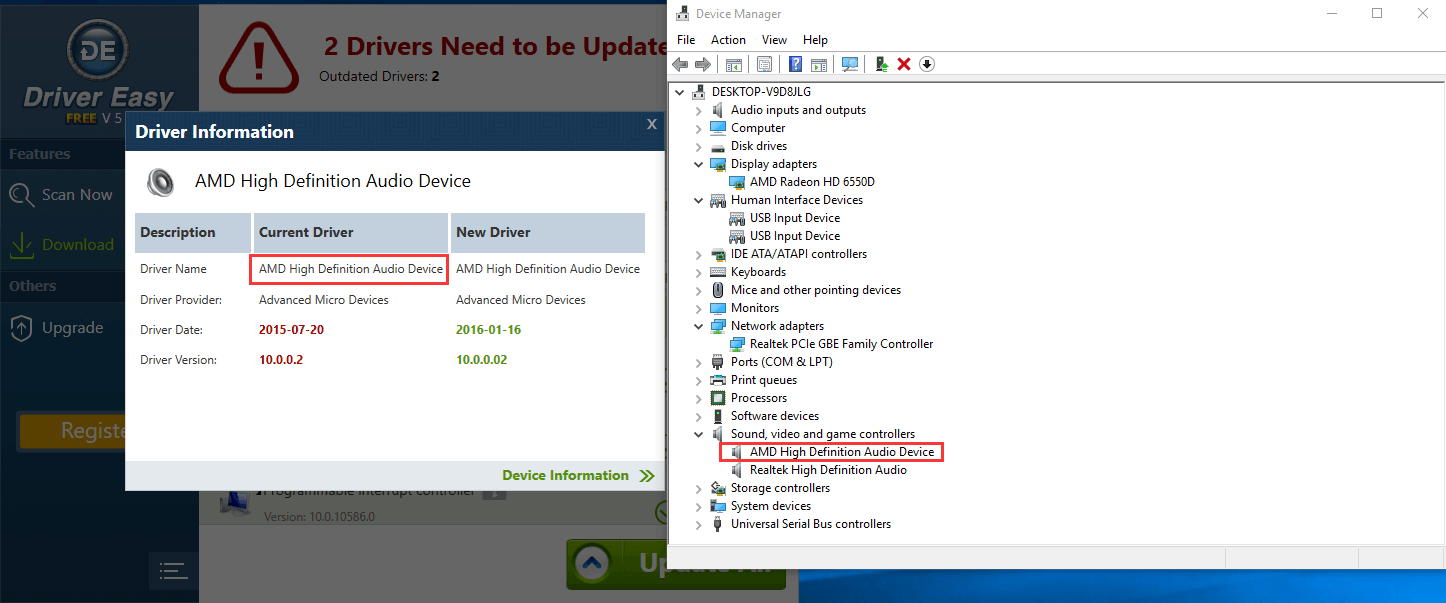Click Scan Now in Driver Easy sidebar

point(76,195)
